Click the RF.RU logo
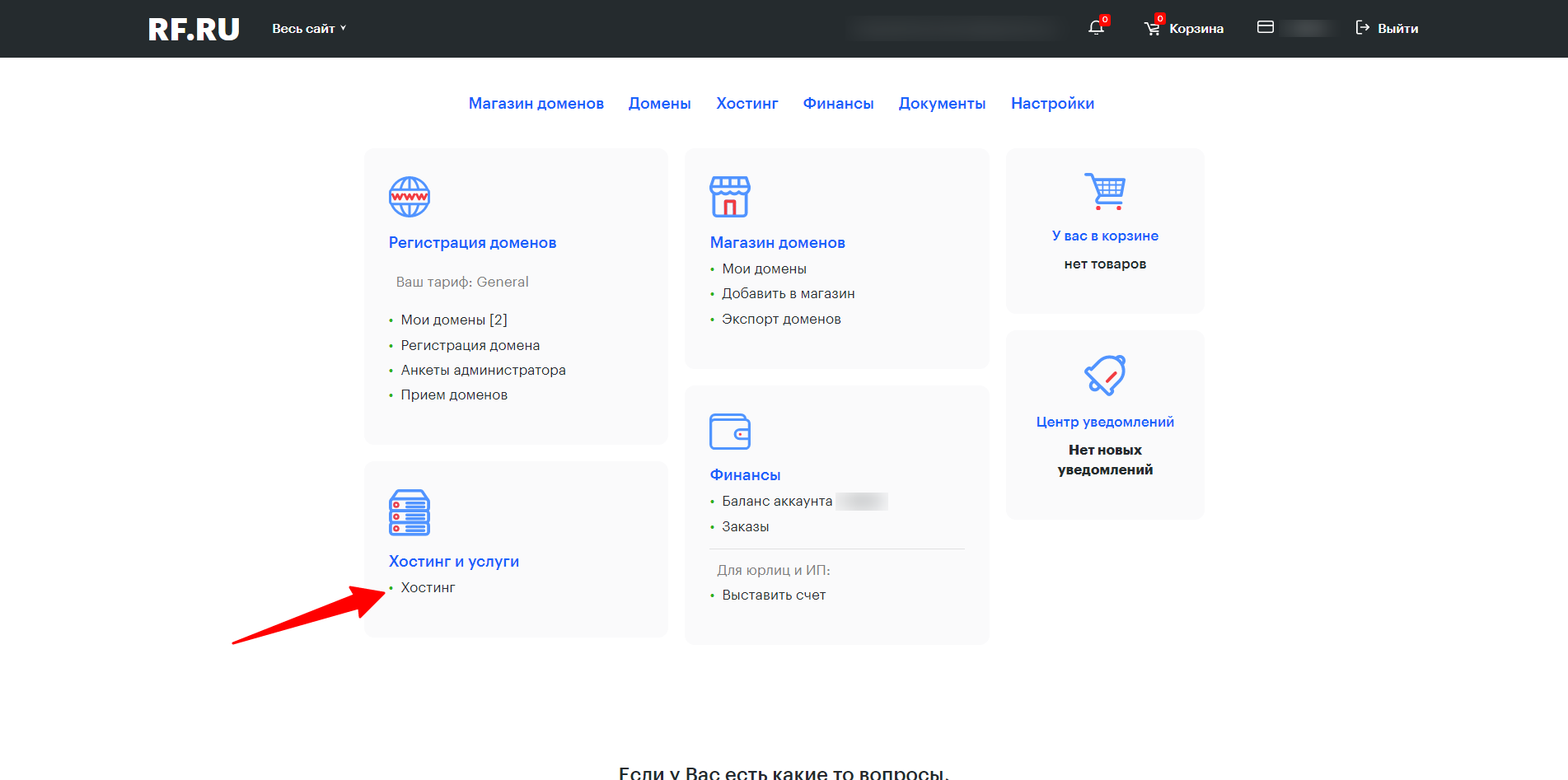Screen dimensions: 1568x780 (194, 30)
